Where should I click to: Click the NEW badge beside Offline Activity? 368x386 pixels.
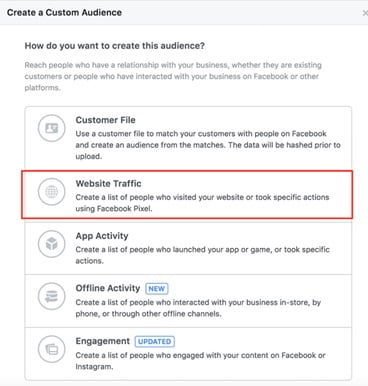(x=157, y=289)
